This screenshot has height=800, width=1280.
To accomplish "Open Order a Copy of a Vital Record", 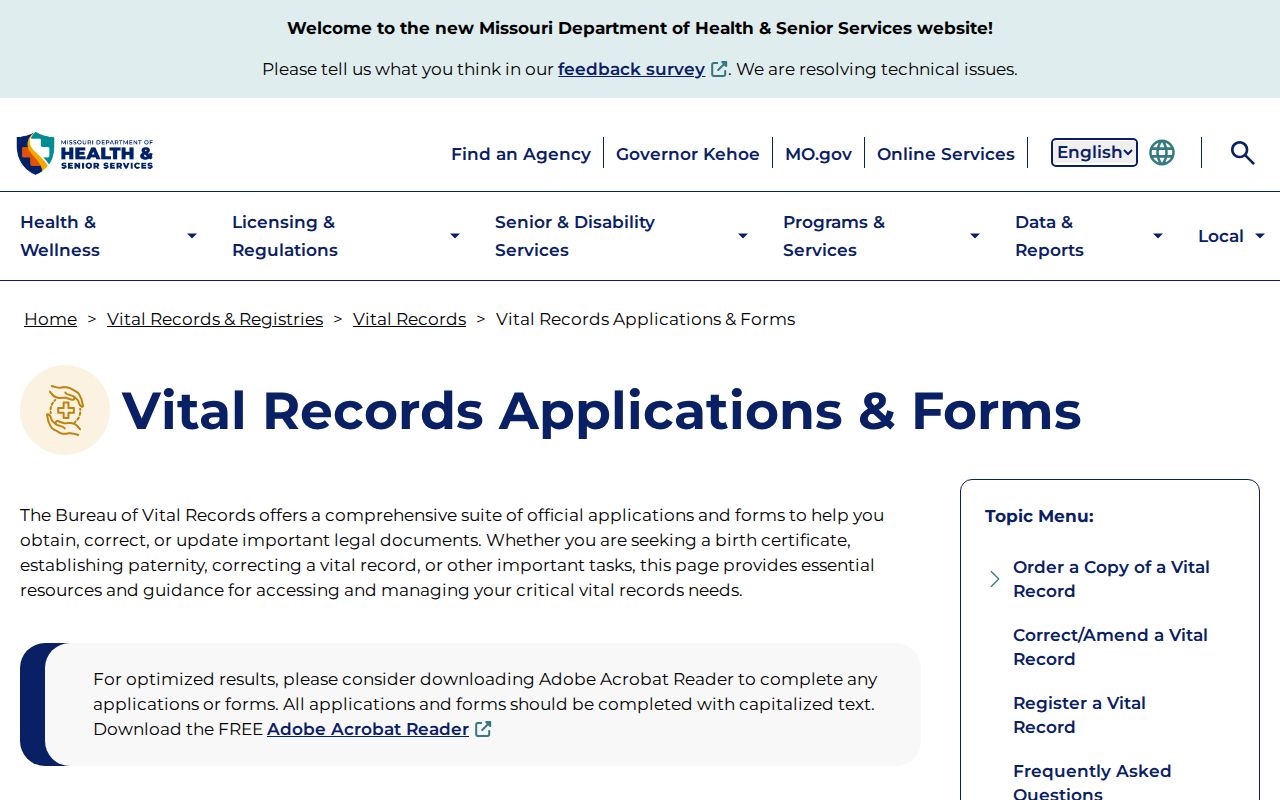I will (1111, 579).
